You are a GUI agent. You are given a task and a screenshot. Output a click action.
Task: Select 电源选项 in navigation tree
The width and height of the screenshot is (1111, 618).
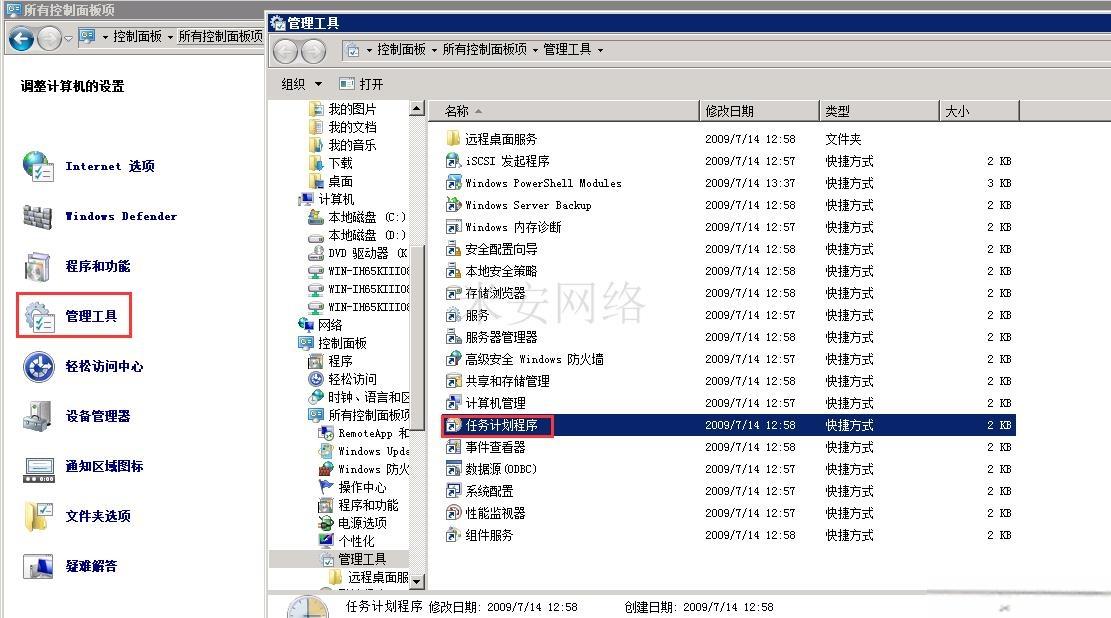362,523
